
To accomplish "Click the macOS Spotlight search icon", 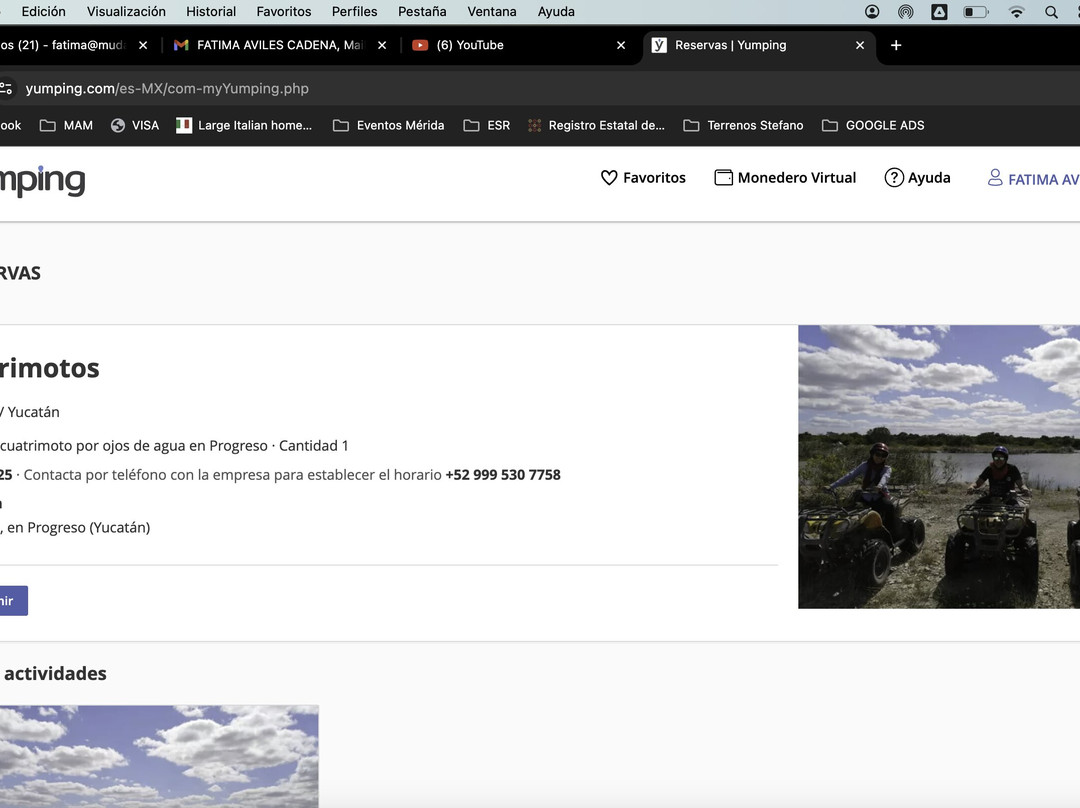I will tap(1051, 12).
